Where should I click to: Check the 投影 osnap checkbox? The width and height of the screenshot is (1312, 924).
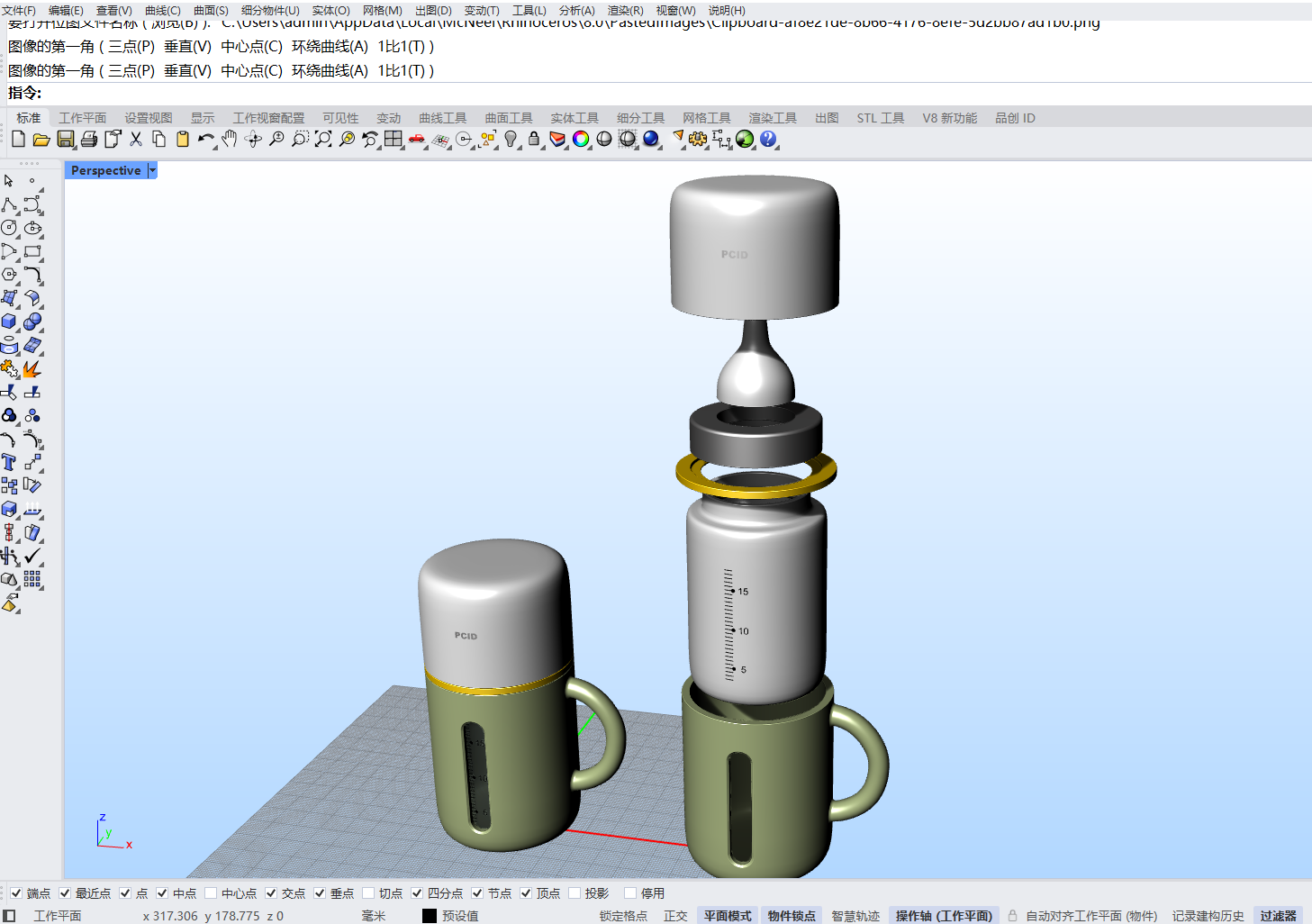[575, 893]
